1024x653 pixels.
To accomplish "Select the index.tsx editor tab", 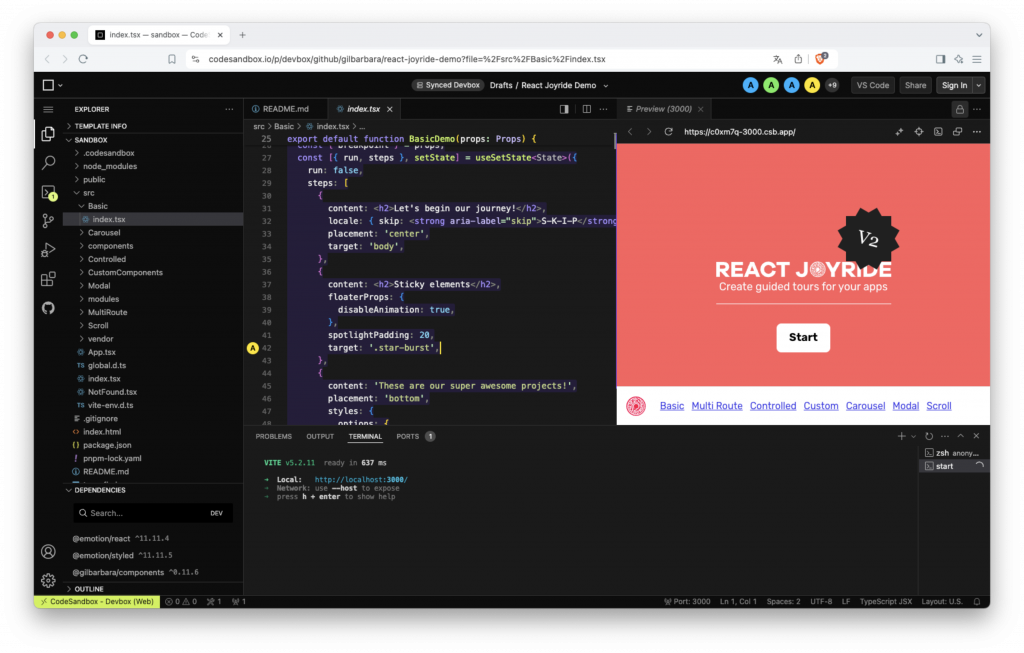I will (364, 109).
